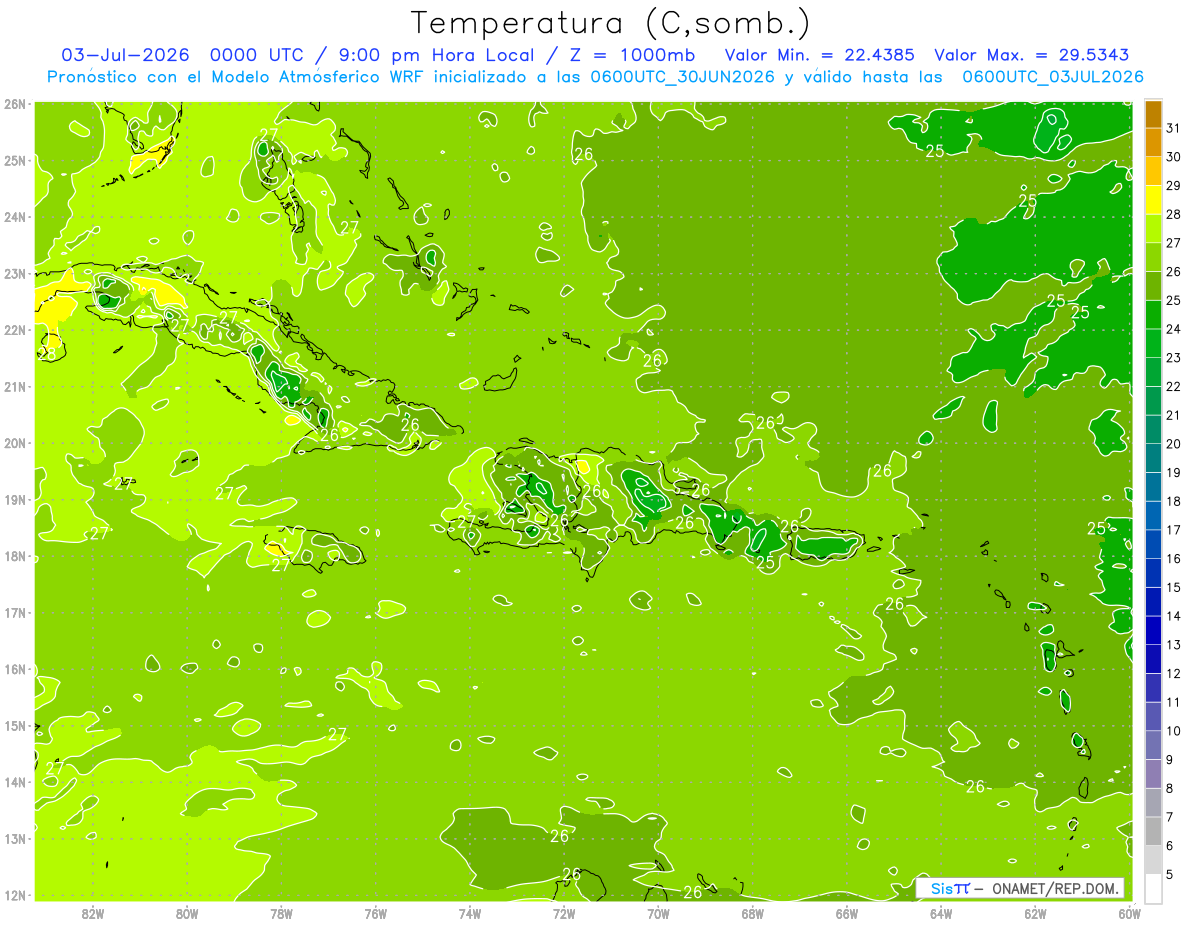Click the 'Valor Min. = 22.4385' readout
Screen dimensions: 1200x927
pos(819,55)
